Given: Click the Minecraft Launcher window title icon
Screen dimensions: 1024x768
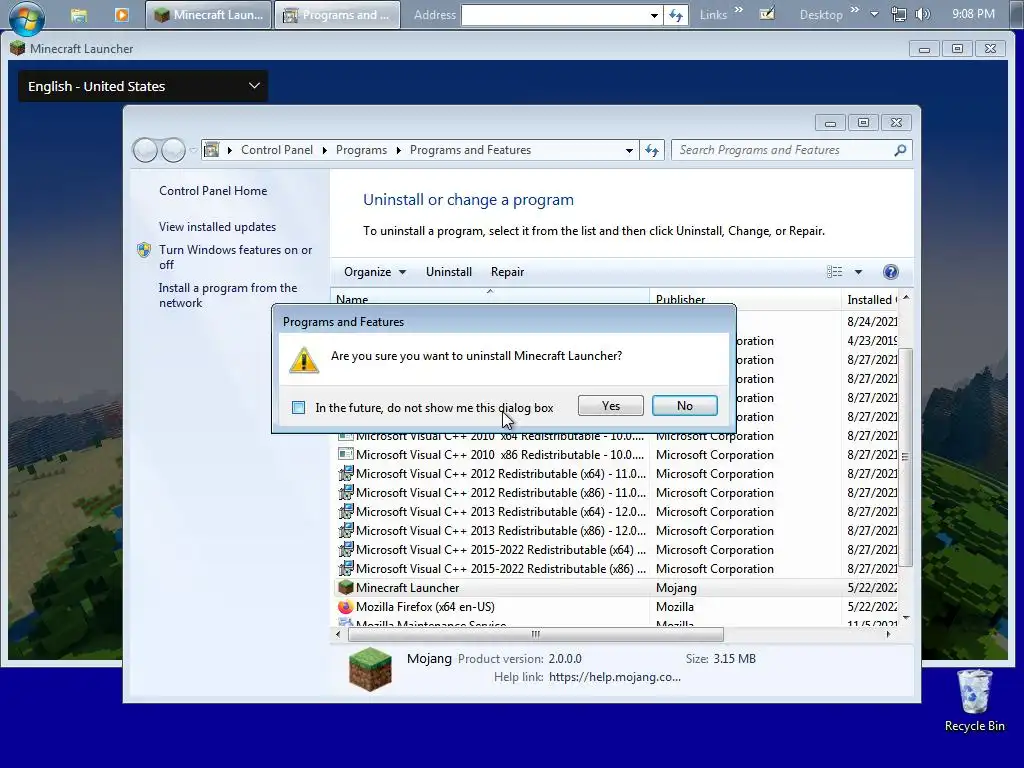Looking at the screenshot, I should (x=18, y=48).
